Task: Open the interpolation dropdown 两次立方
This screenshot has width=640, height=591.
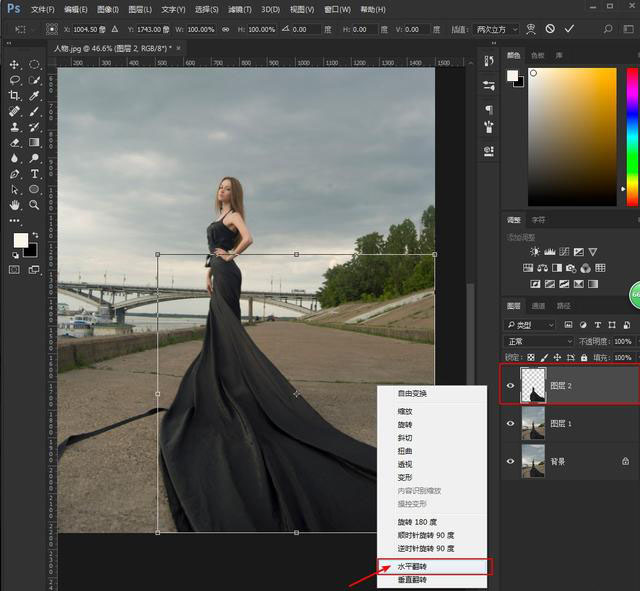Action: pos(497,29)
